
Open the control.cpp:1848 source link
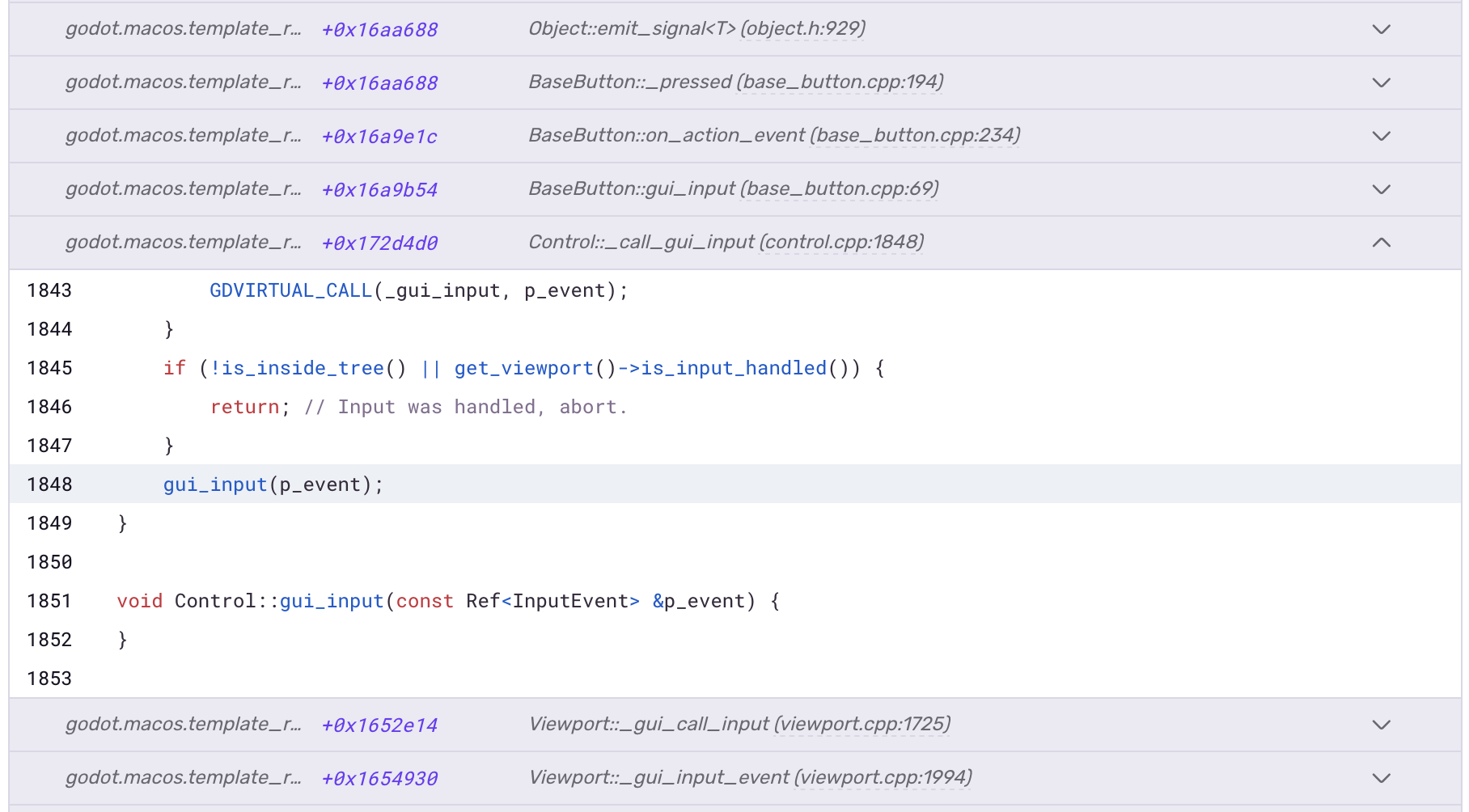841,243
